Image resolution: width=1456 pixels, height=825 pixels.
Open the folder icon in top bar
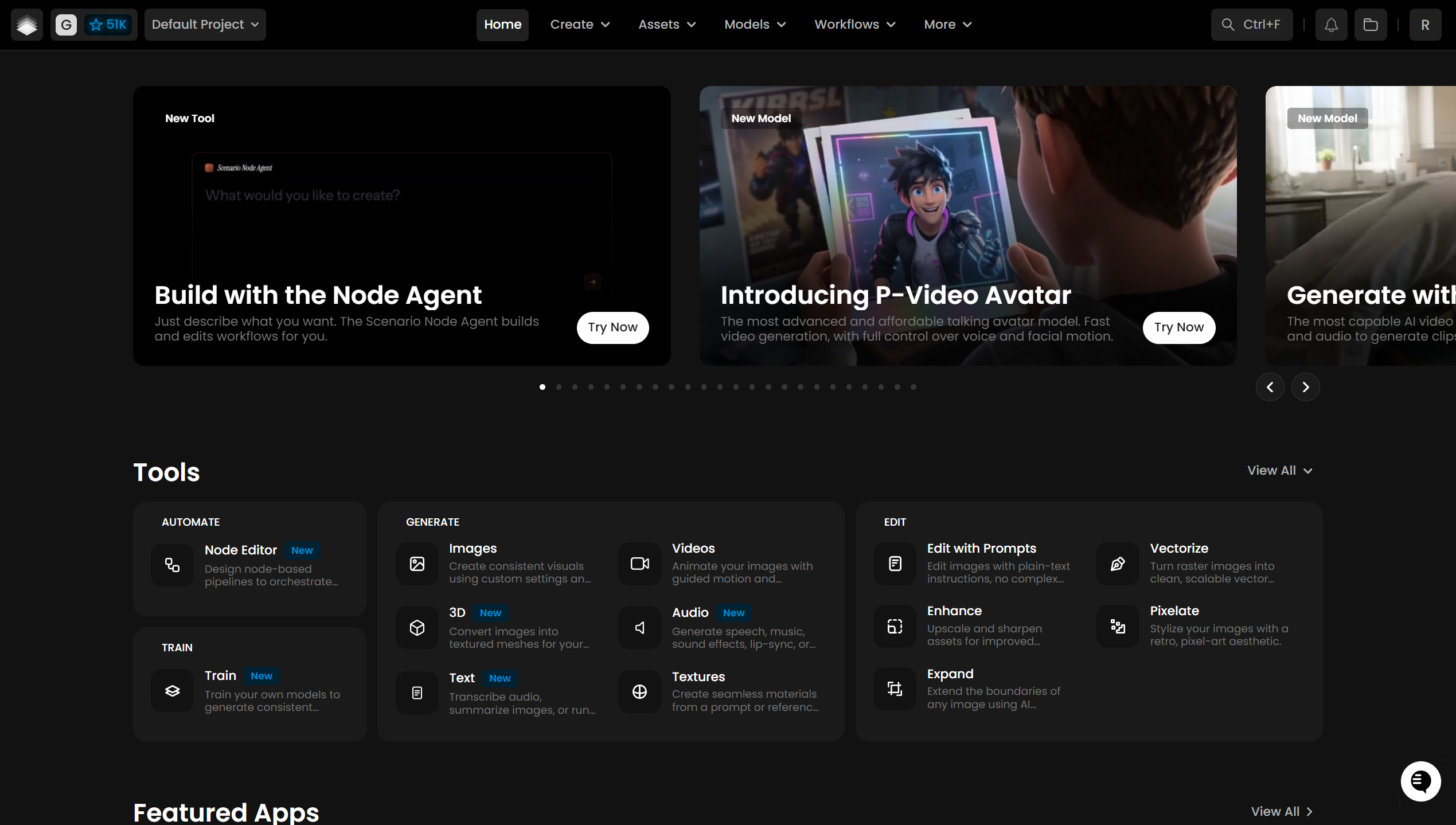1371,25
